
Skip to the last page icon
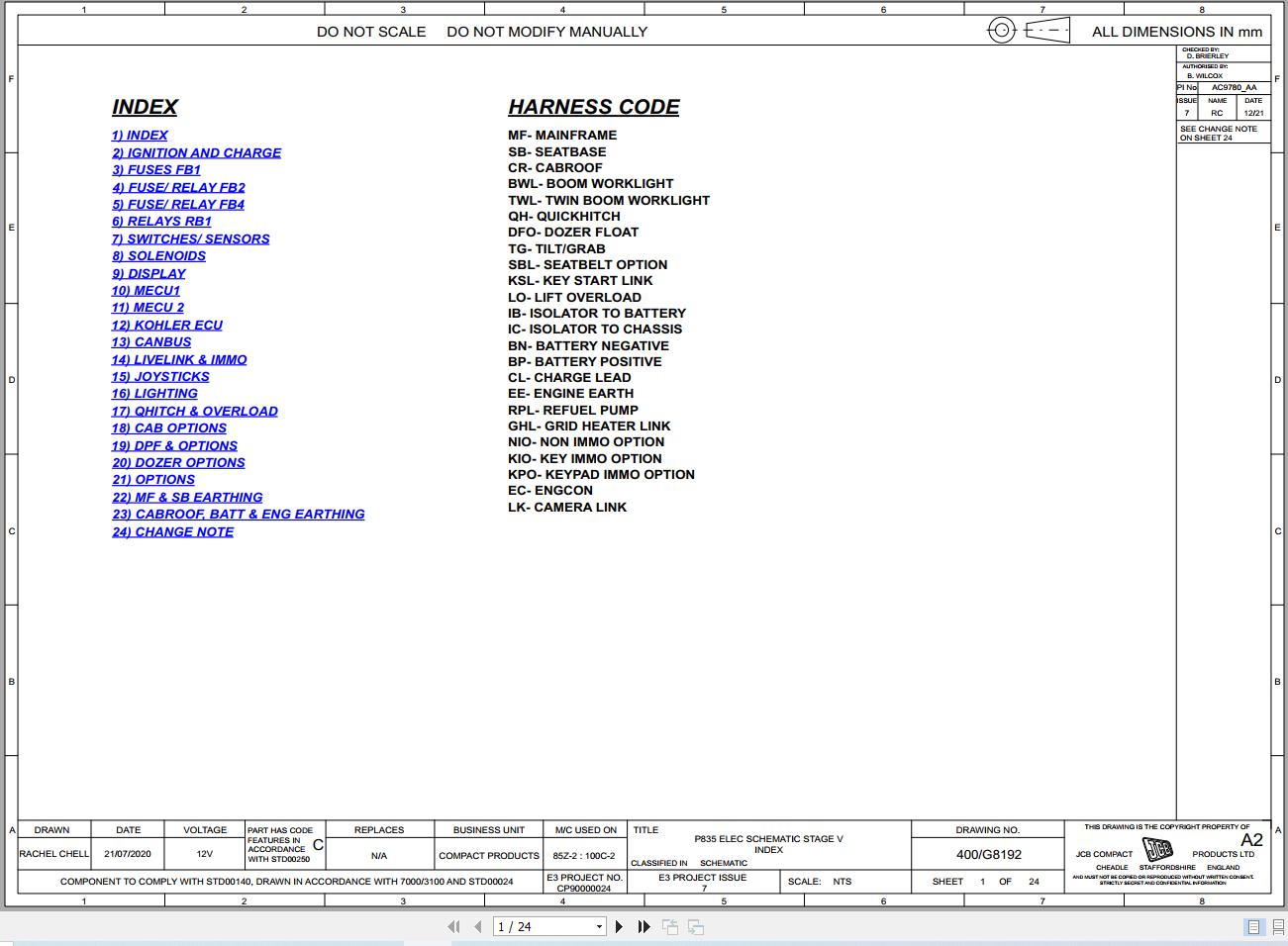tap(644, 926)
